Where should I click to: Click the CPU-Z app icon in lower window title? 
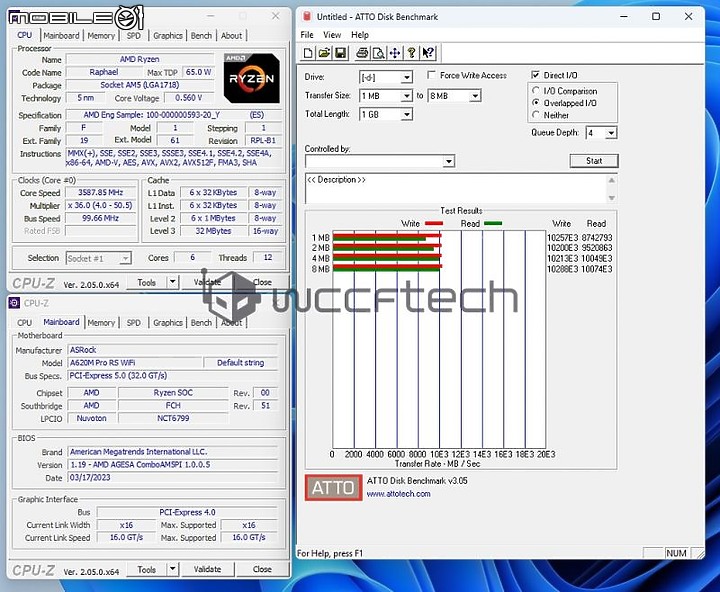[x=14, y=303]
